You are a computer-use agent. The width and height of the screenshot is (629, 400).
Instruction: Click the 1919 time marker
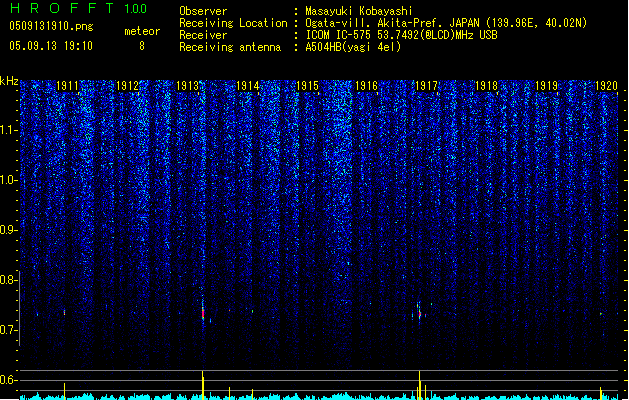(546, 86)
